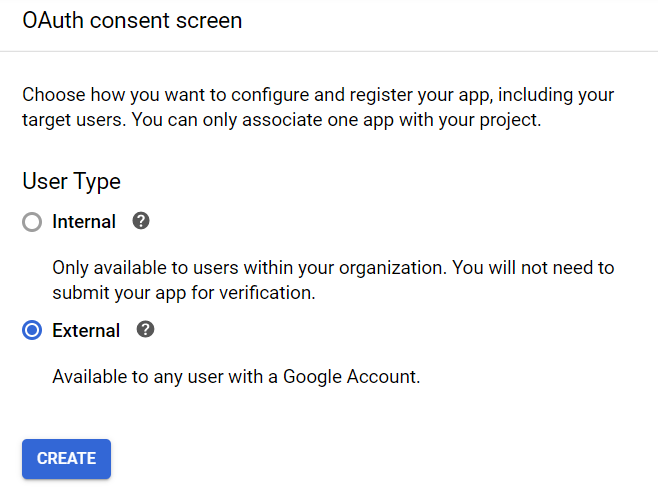Click the 'OAuth consent screen' page heading

132,20
